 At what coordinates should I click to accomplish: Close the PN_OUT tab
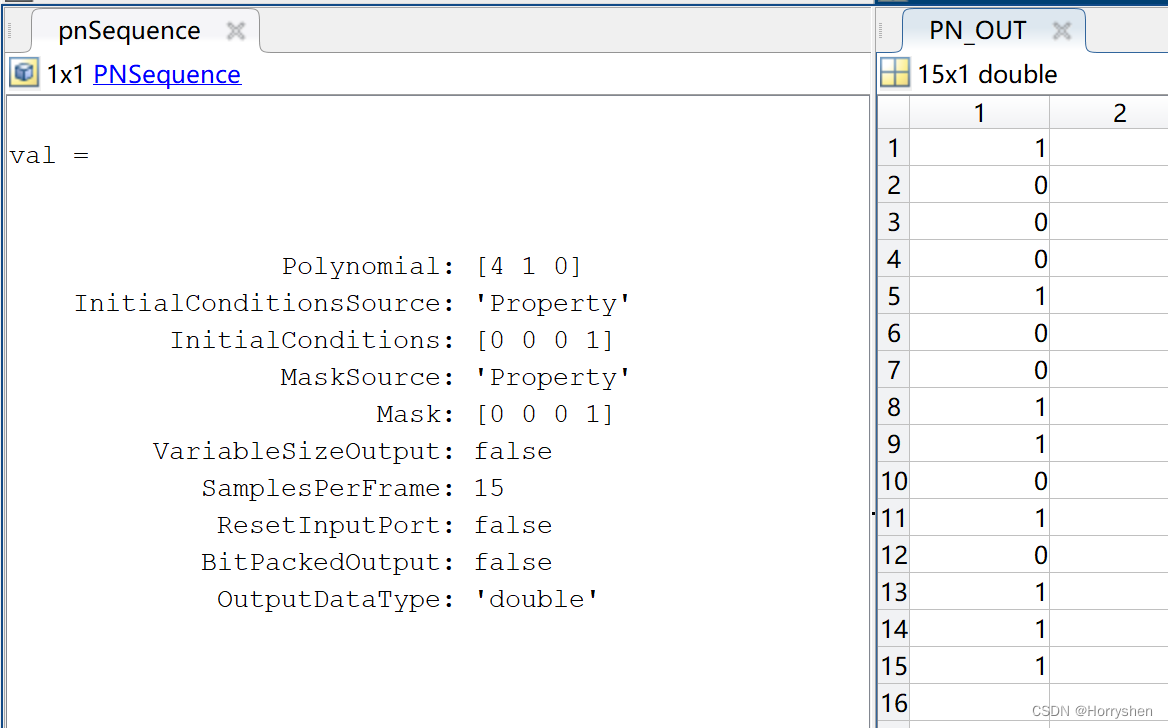(x=1061, y=31)
